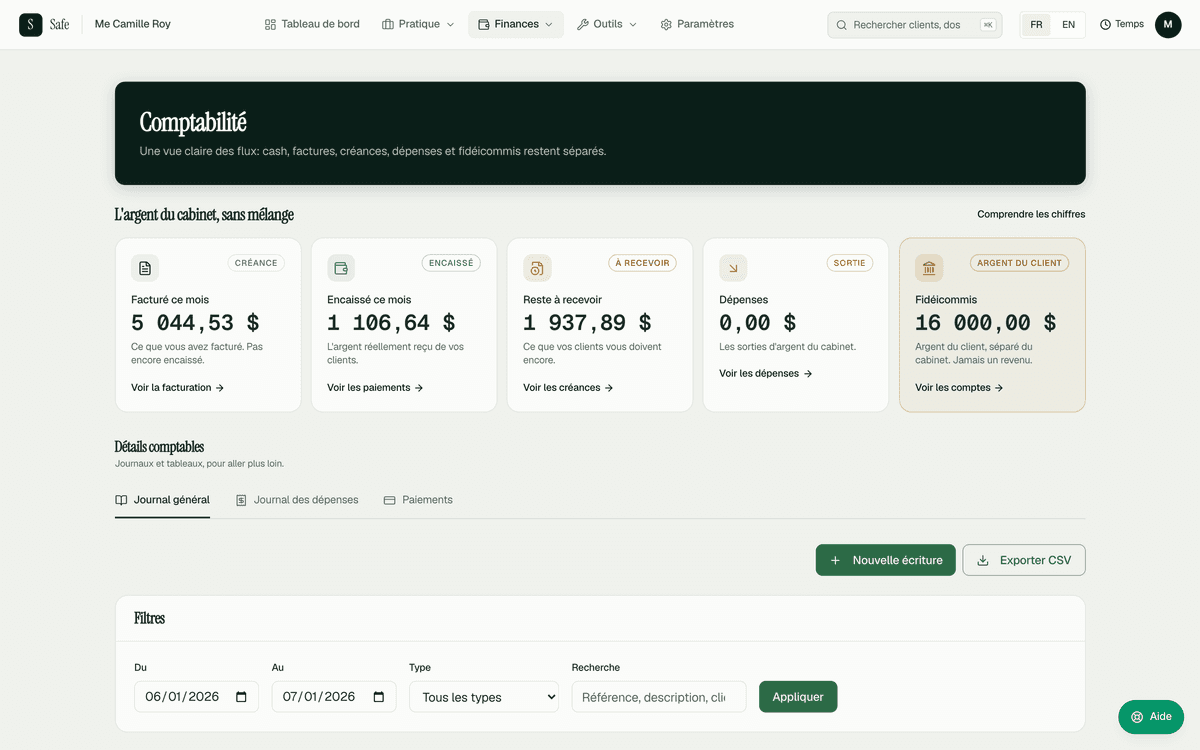Open the Aide help button

click(x=1151, y=717)
